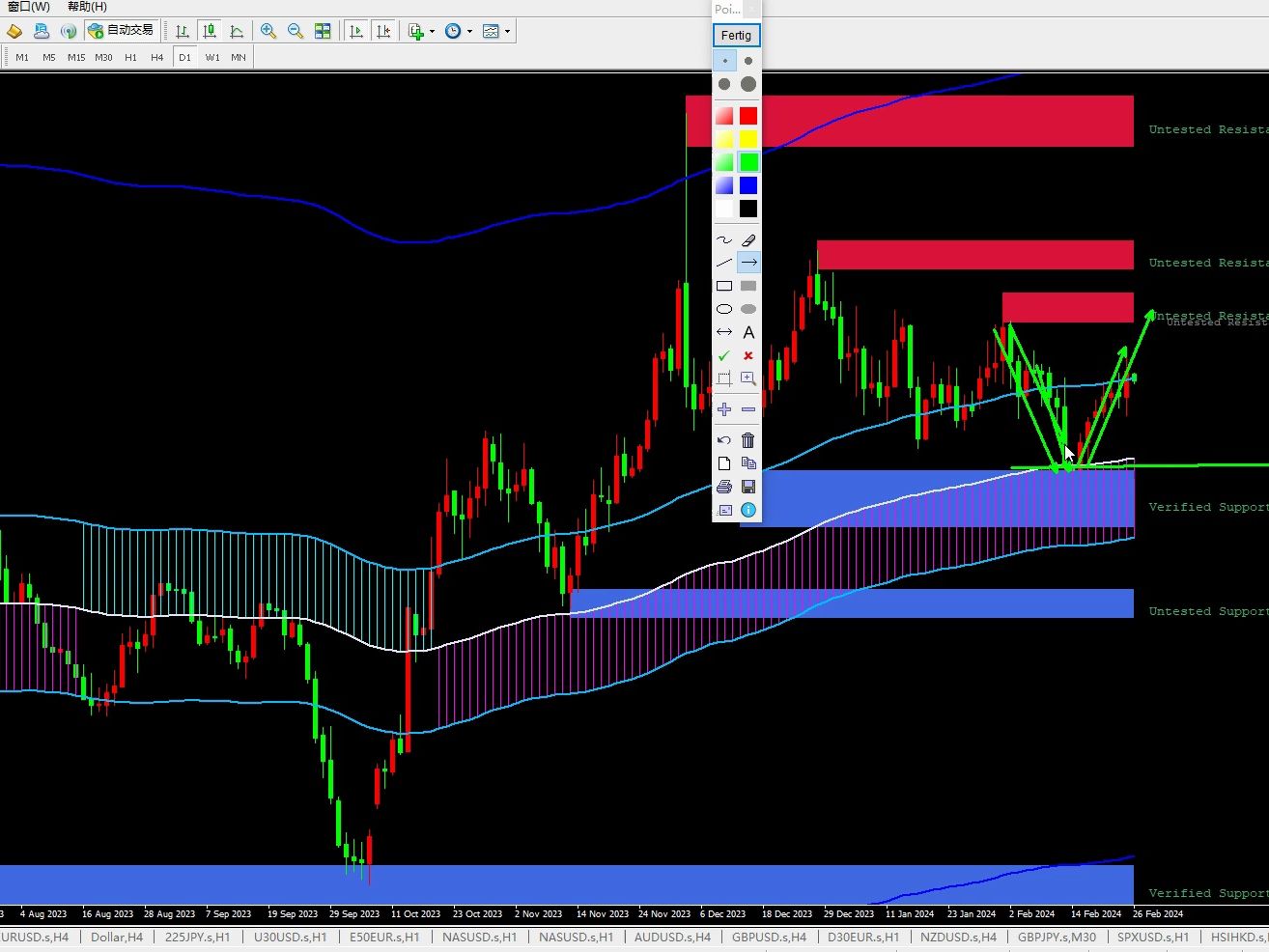1269x952 pixels.
Task: Choose the filled gray ellipse tool
Action: pyautogui.click(x=748, y=309)
